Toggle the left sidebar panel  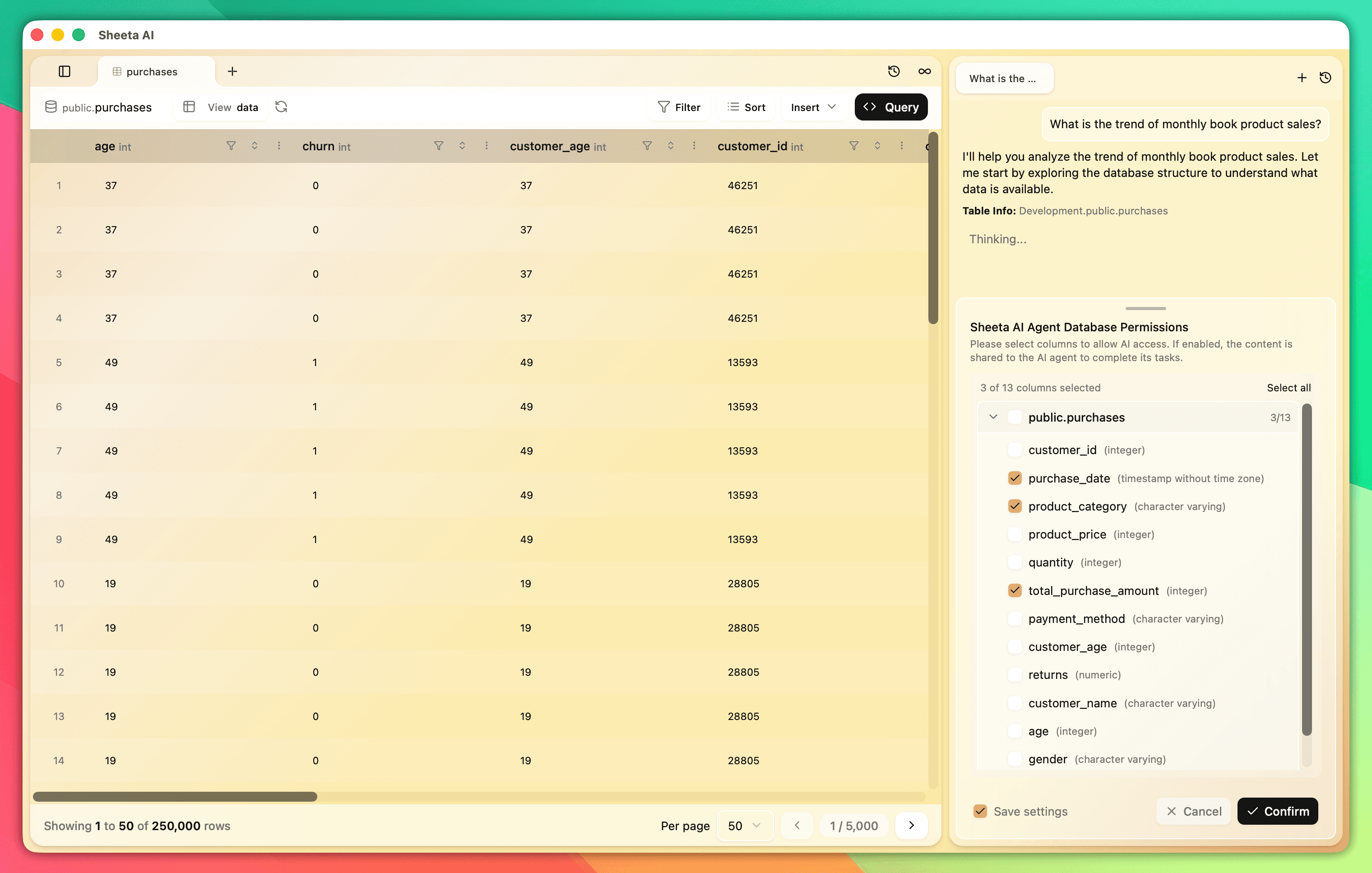(65, 71)
